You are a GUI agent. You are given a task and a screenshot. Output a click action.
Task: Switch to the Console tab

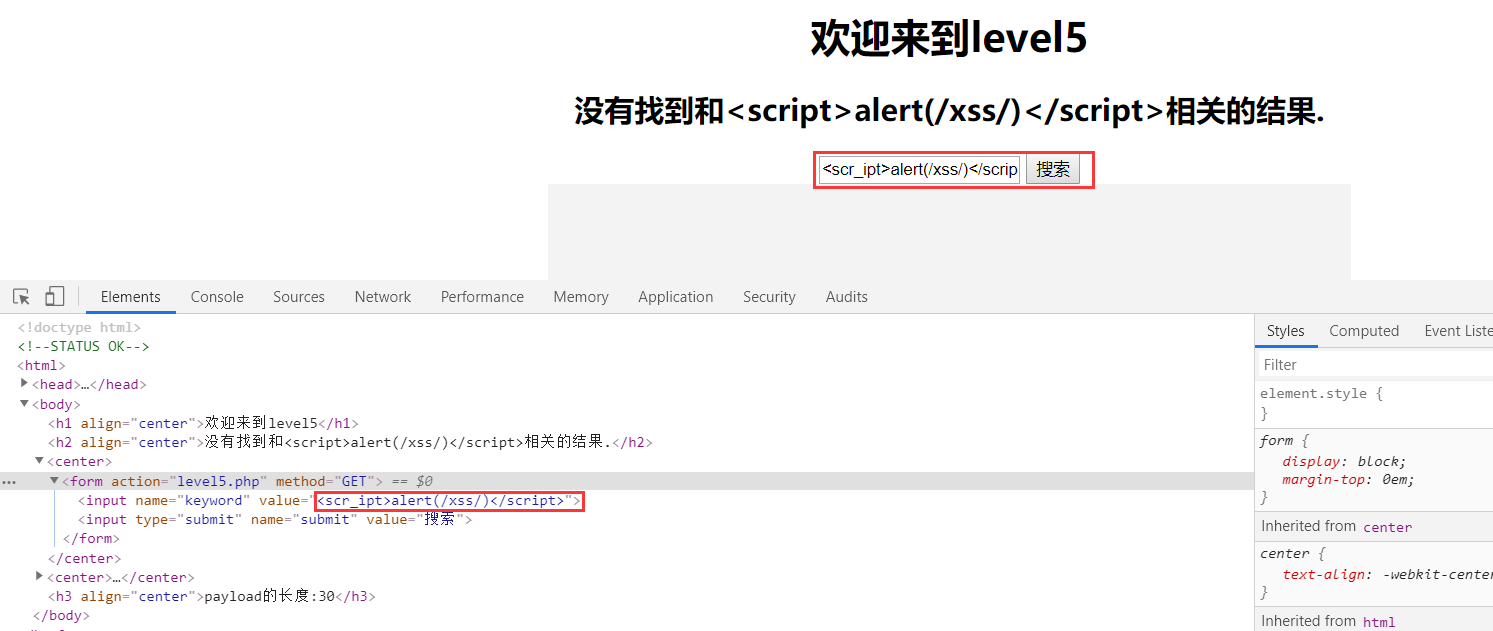(x=217, y=297)
